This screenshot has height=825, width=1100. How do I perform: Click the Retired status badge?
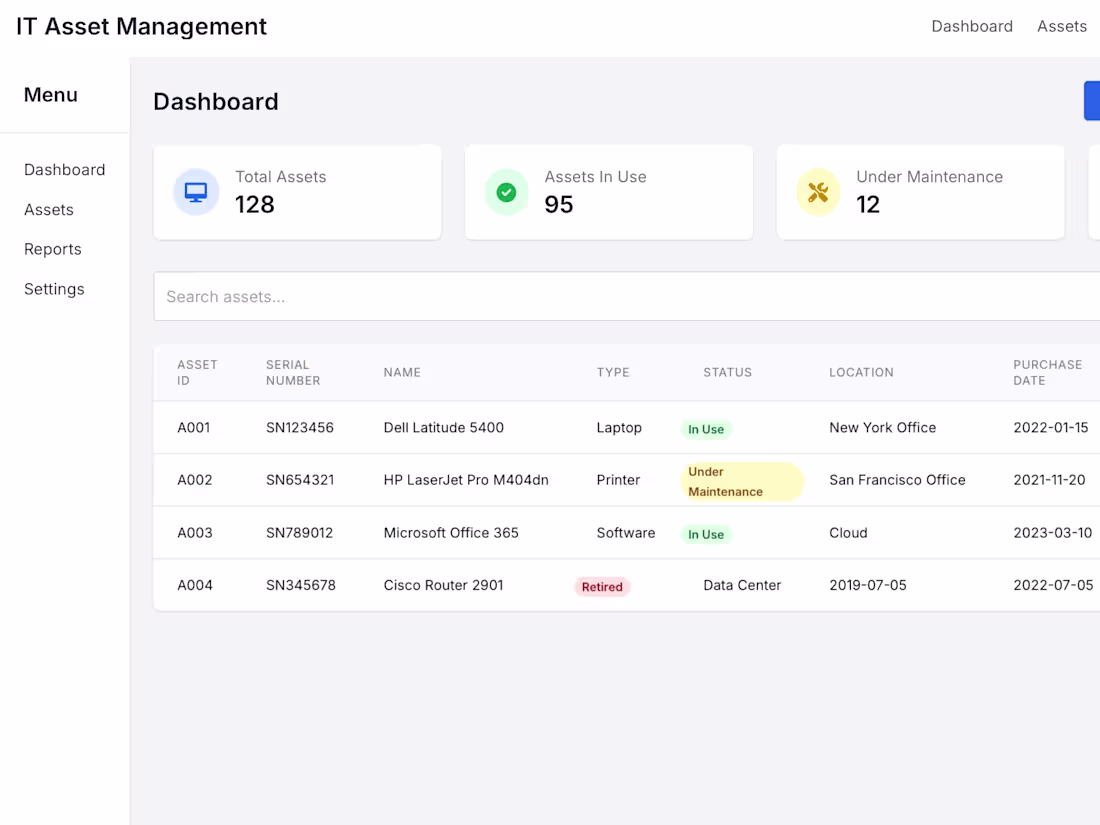602,587
